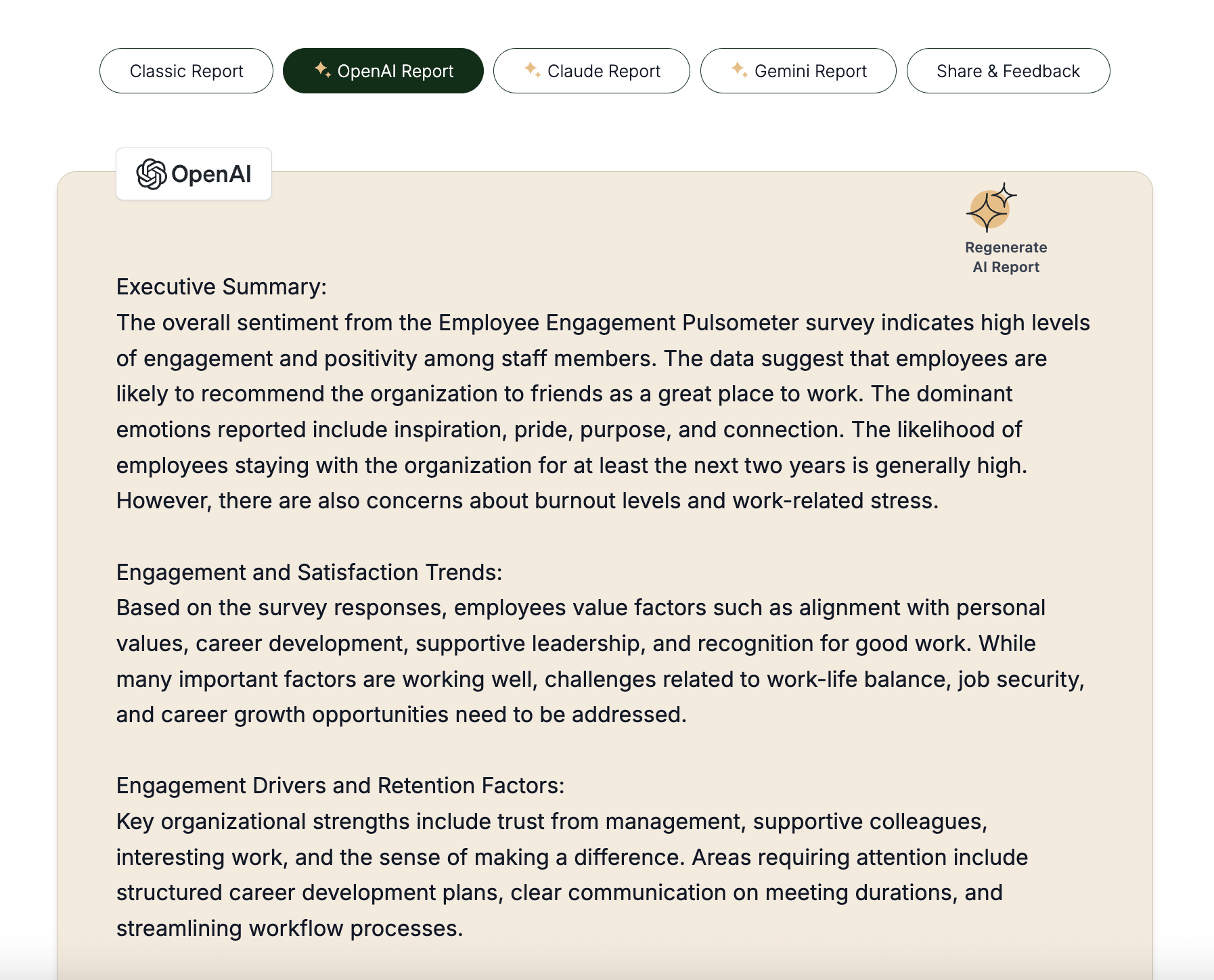
Task: View the Gemini Report tab
Action: click(x=810, y=71)
